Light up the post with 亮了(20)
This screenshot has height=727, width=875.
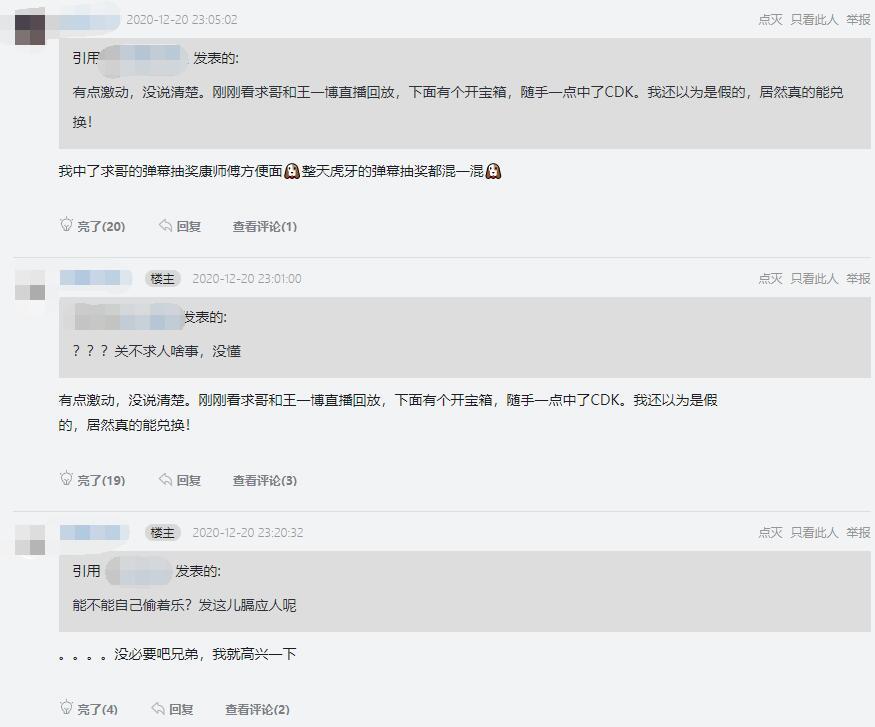(93, 226)
